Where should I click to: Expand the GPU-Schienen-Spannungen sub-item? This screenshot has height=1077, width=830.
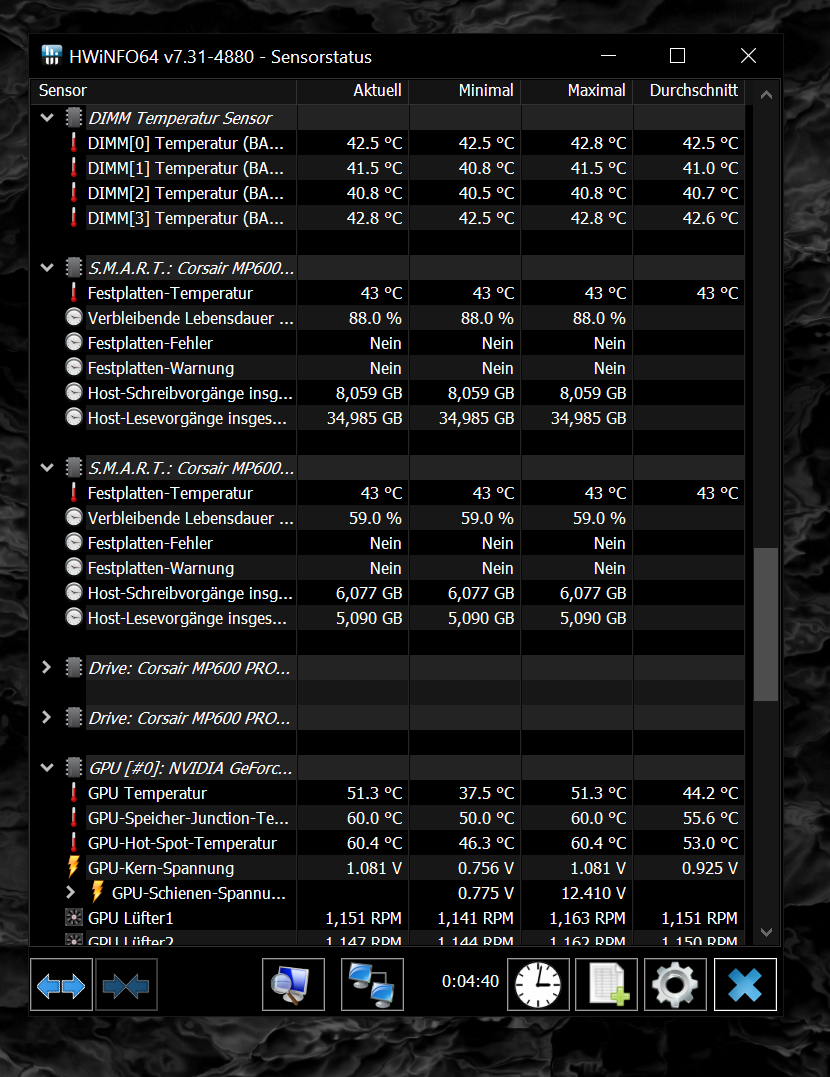coord(71,892)
